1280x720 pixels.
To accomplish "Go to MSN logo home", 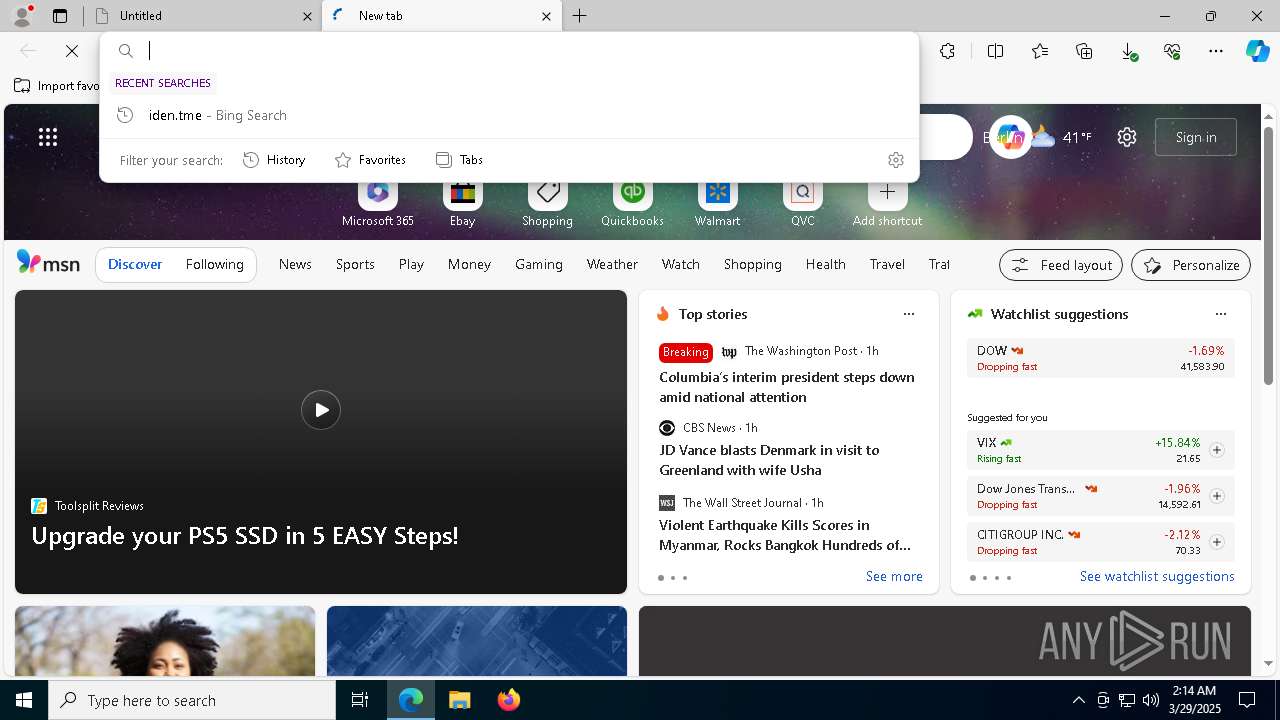I will pos(48,263).
